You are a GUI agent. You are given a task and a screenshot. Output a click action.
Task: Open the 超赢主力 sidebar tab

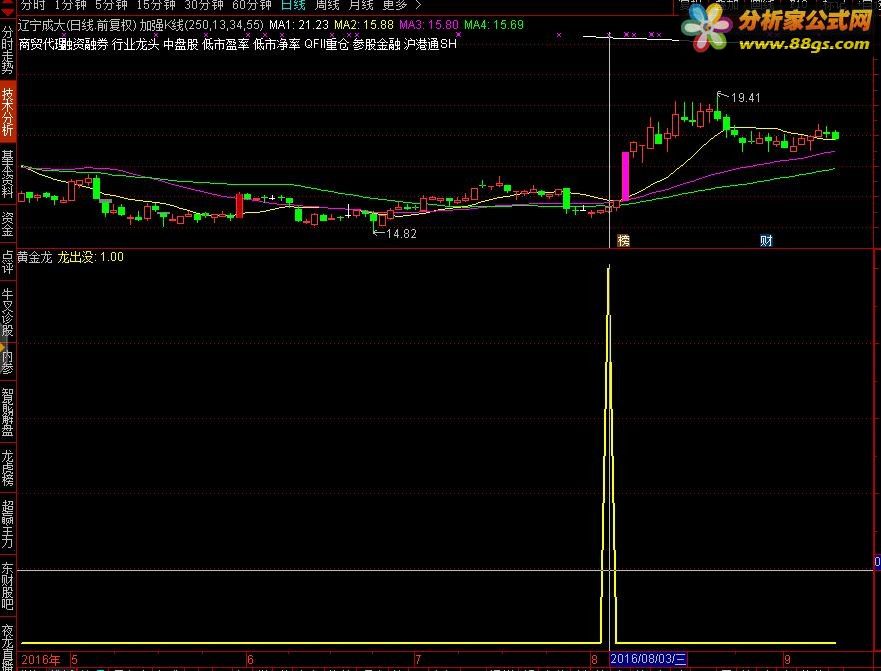coord(7,524)
